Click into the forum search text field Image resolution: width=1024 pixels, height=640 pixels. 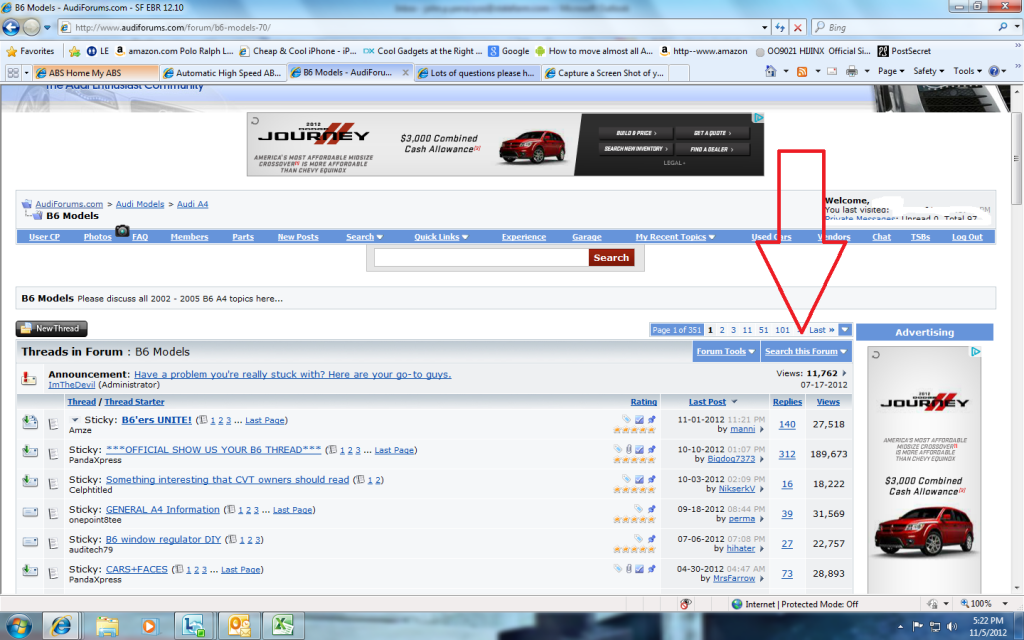click(481, 257)
